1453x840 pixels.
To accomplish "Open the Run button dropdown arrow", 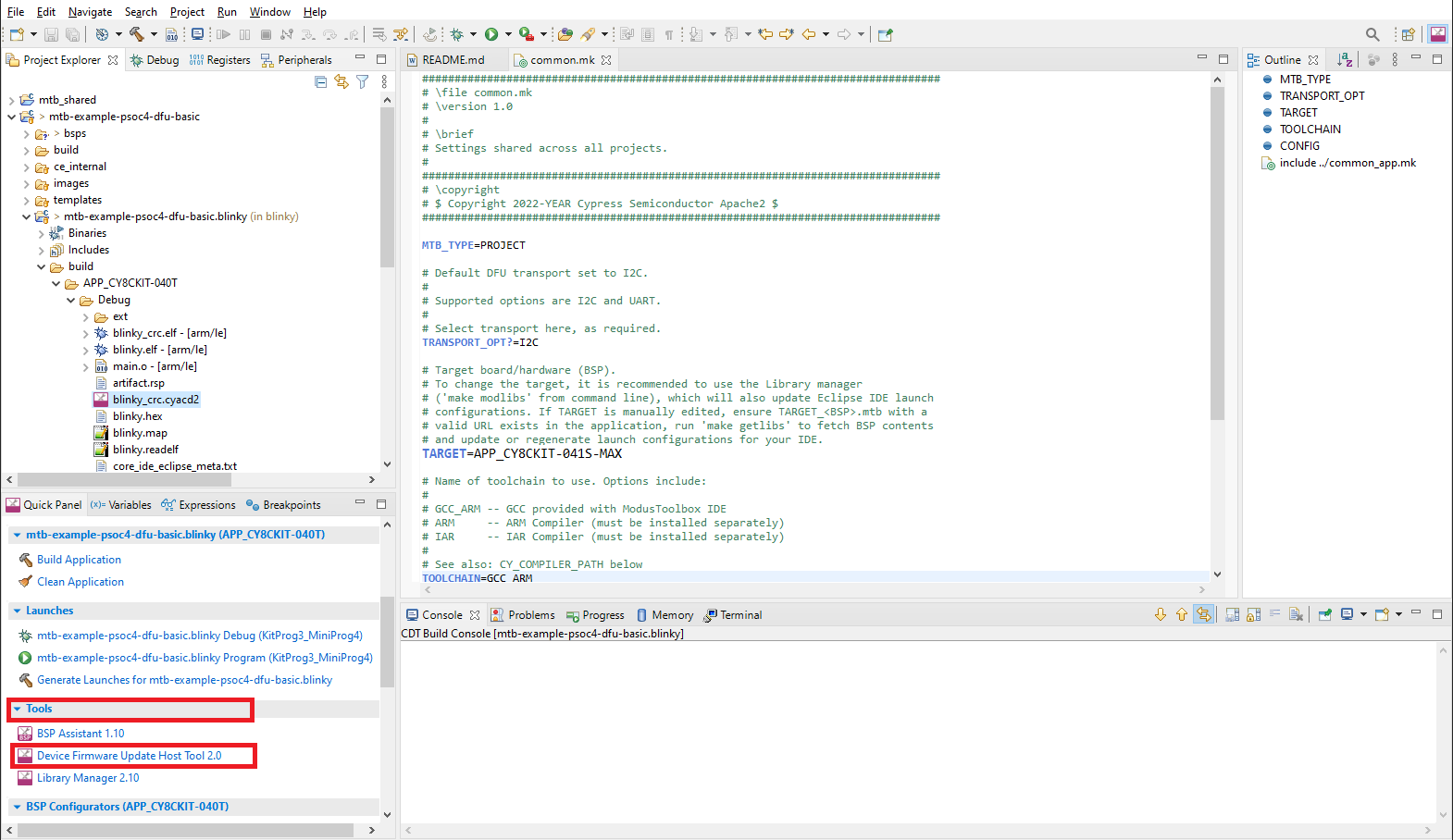I will [x=508, y=34].
